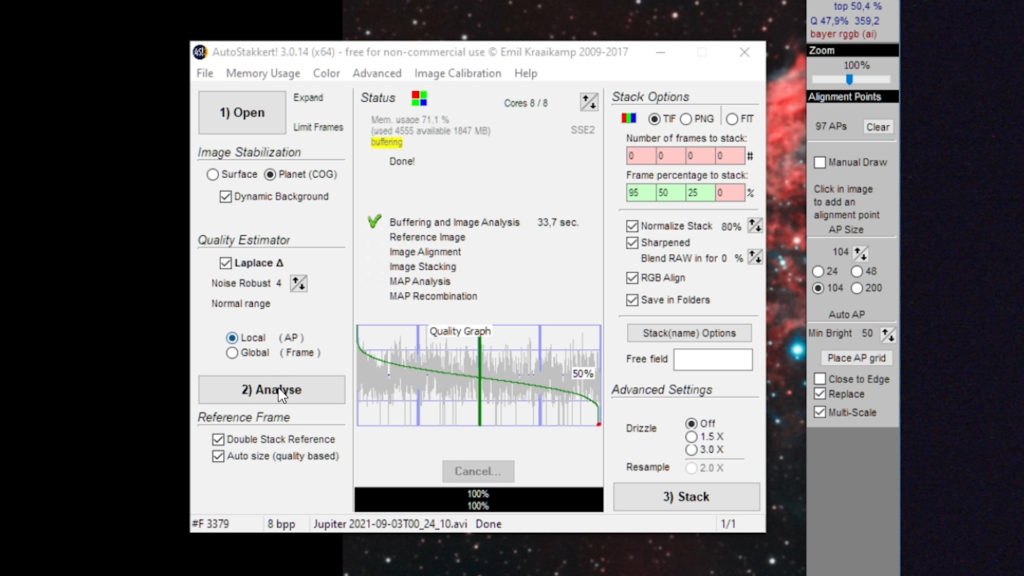Click the Cancel button
1024x576 pixels.
point(478,471)
